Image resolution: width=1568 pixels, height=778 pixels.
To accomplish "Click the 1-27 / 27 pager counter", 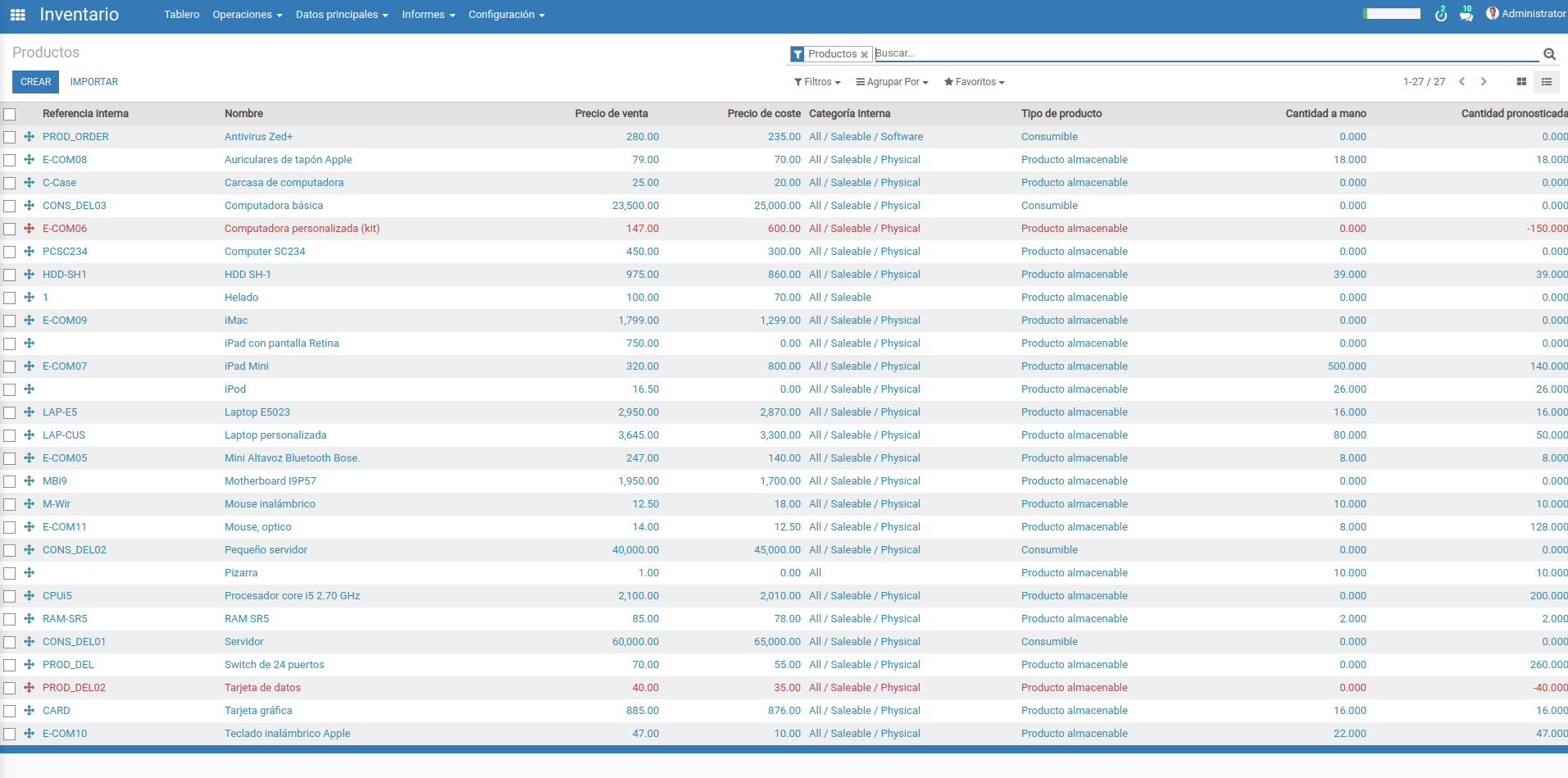I will [1424, 82].
